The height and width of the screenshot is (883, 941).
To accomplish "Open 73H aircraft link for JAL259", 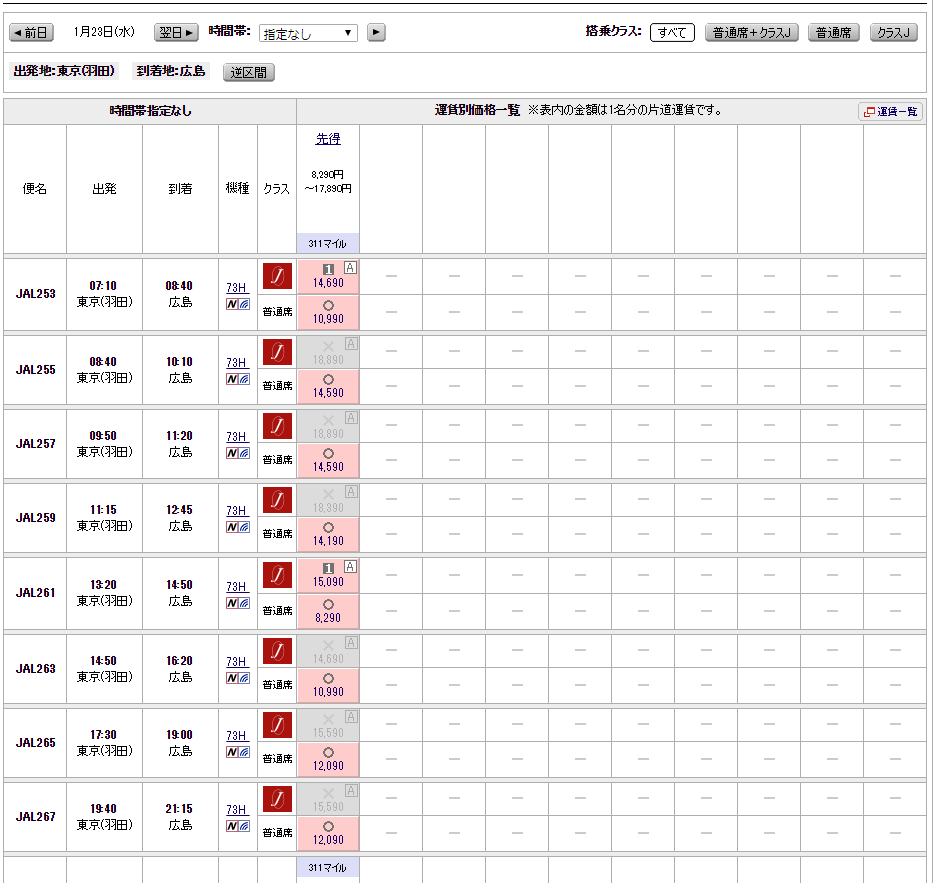I will pos(236,511).
